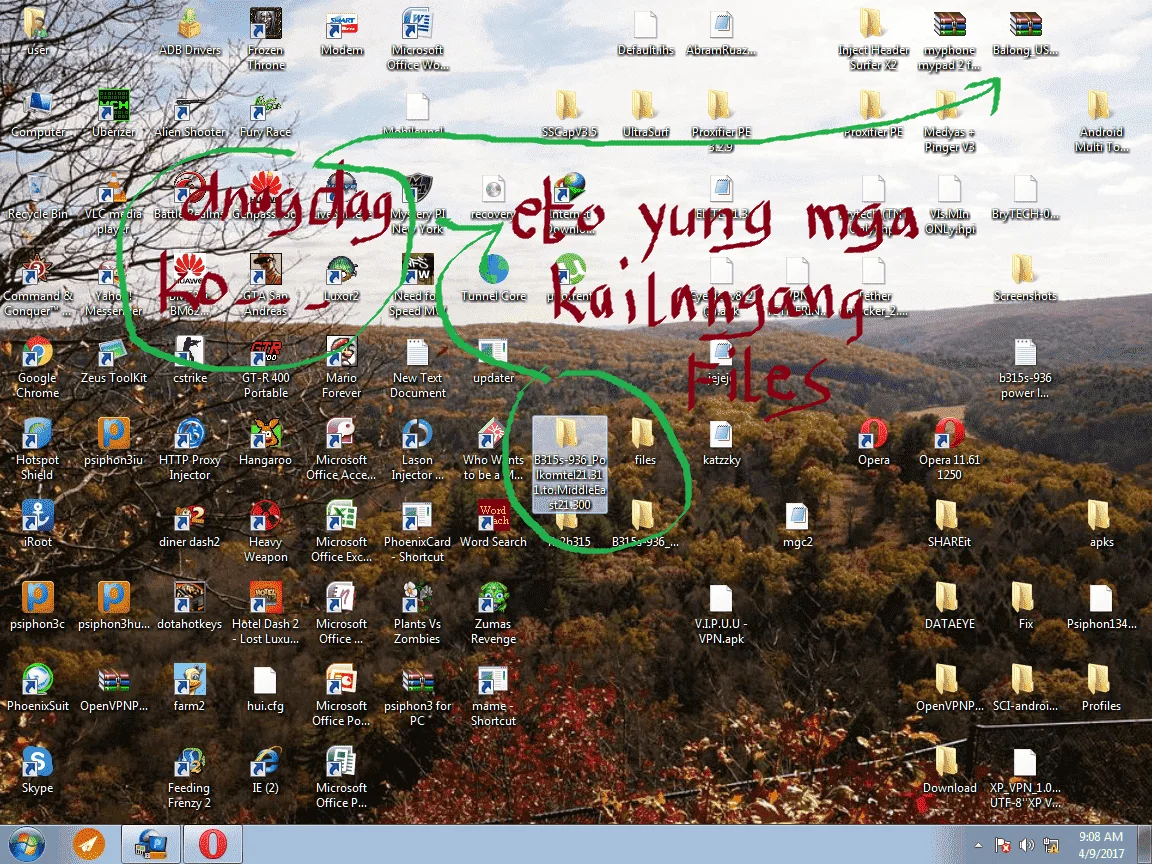1152x864 pixels.
Task: Open the DATAEYE folder
Action: pyautogui.click(x=949, y=607)
